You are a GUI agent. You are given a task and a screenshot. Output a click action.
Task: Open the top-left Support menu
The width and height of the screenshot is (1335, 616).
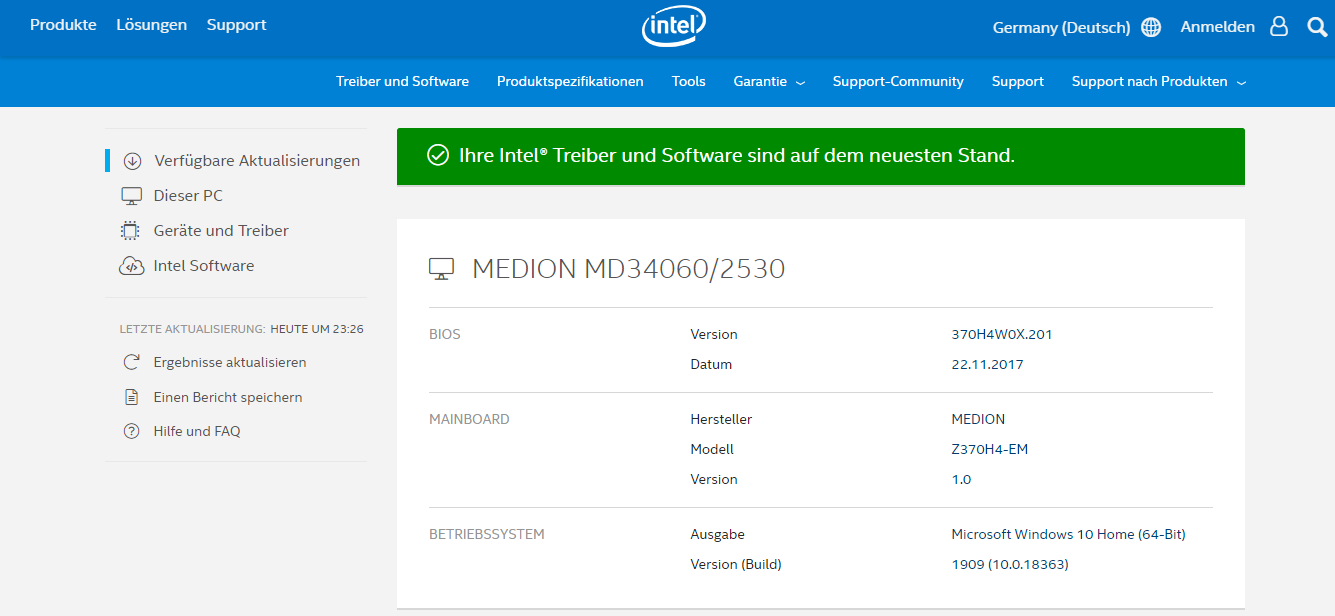236,25
